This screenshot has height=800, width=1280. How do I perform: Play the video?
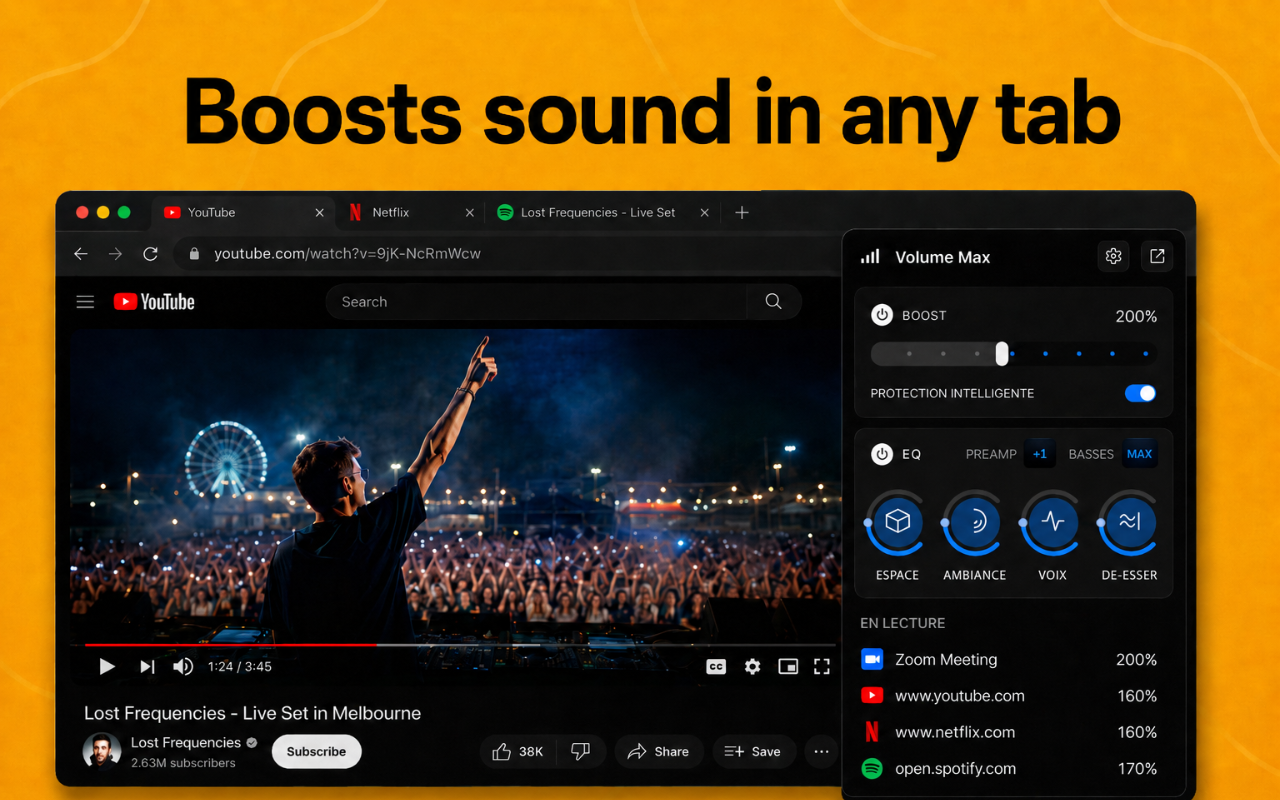(107, 667)
